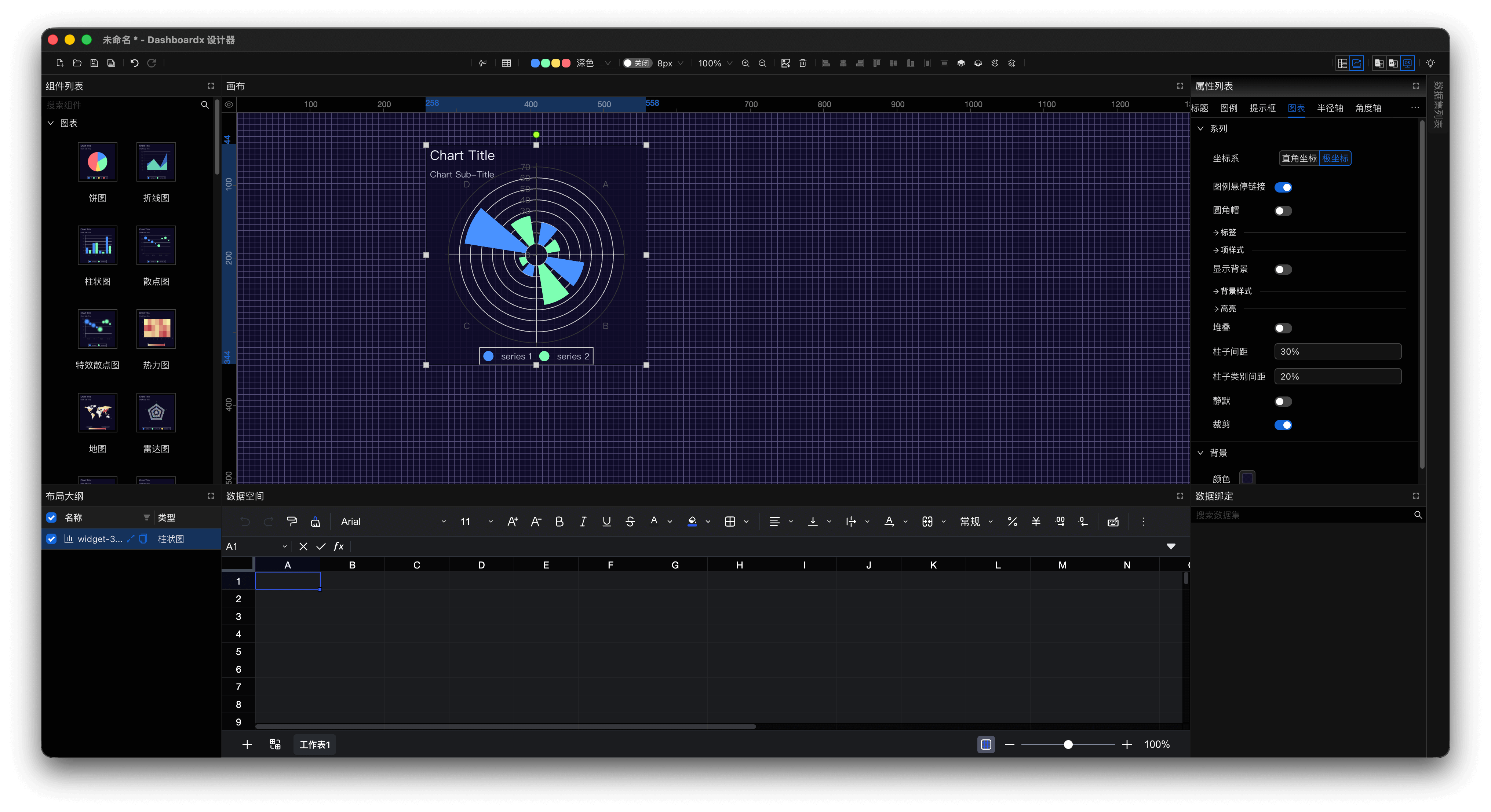Disable the 裁剪 toggle
Image resolution: width=1491 pixels, height=812 pixels.
click(x=1283, y=425)
